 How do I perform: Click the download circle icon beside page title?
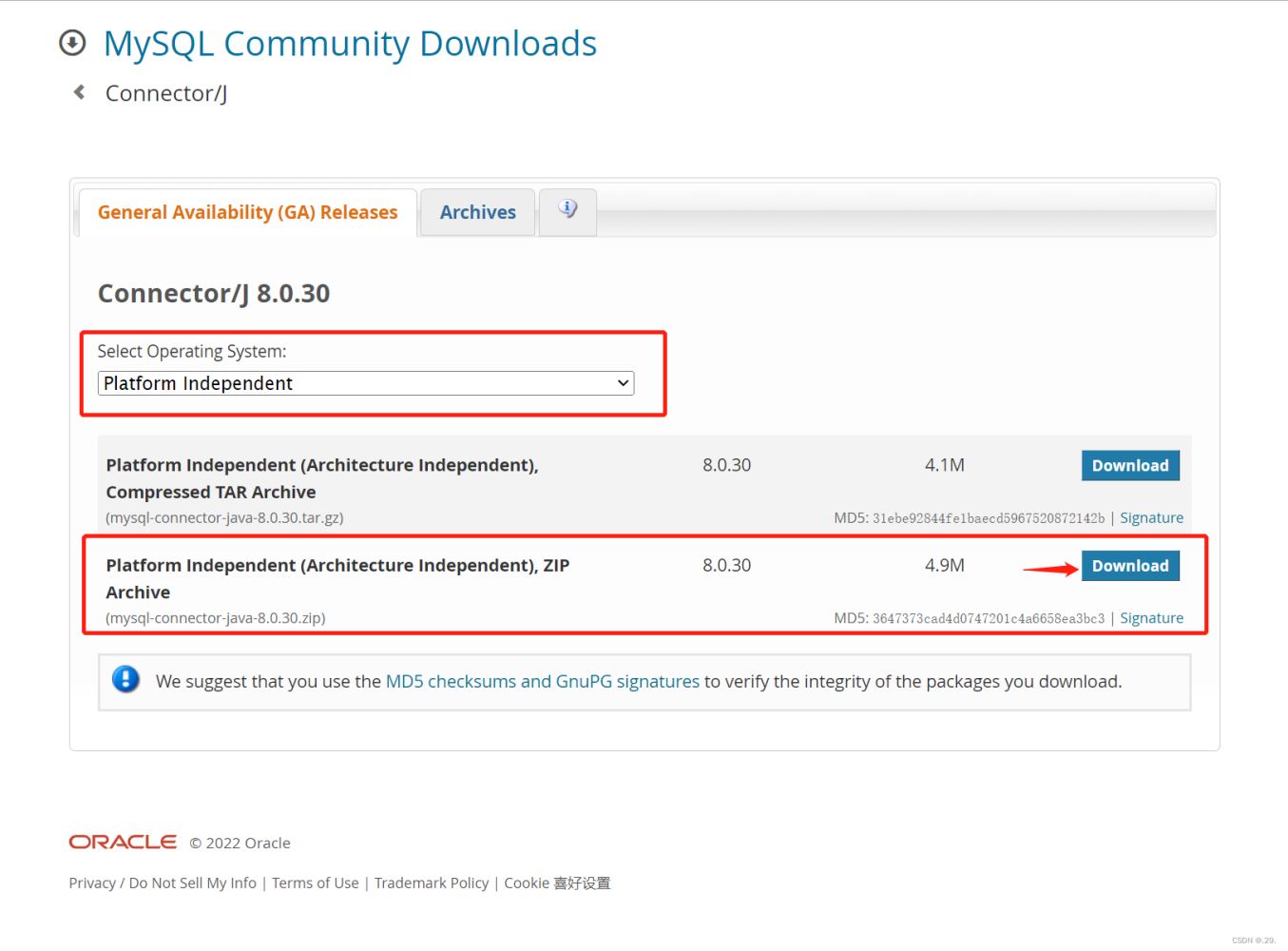tap(72, 43)
